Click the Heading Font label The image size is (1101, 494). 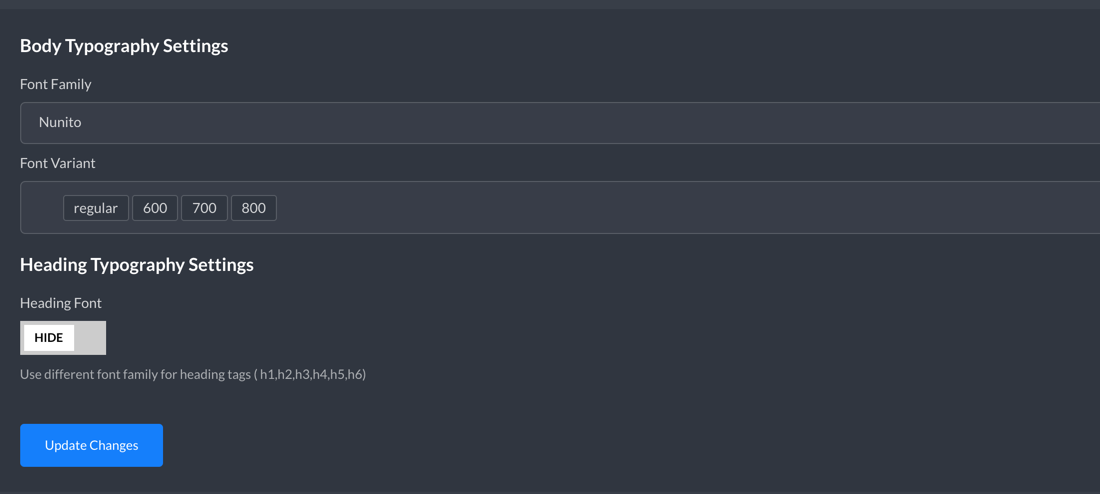tap(60, 303)
